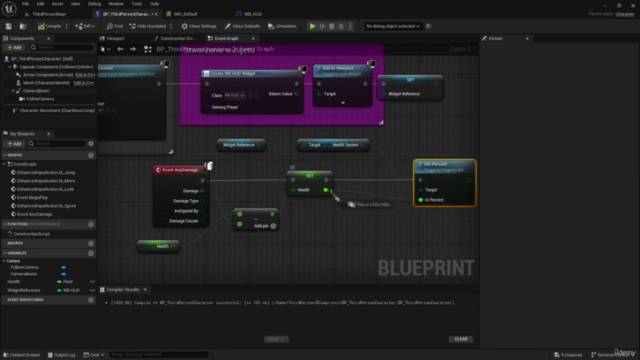640x360 pixels.
Task: Select the Set Percent node header
Action: click(x=444, y=167)
